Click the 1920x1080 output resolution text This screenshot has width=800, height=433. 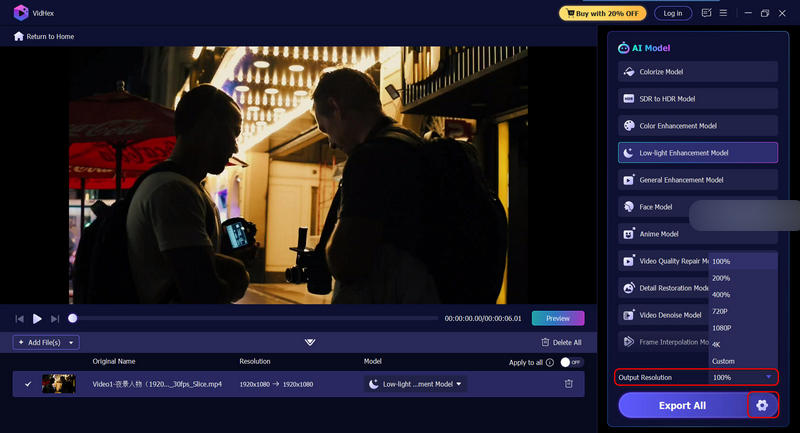point(298,384)
